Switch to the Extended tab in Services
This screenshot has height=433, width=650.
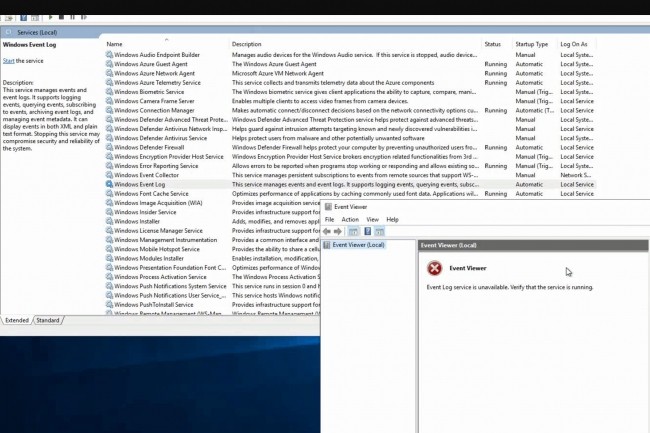(x=17, y=320)
